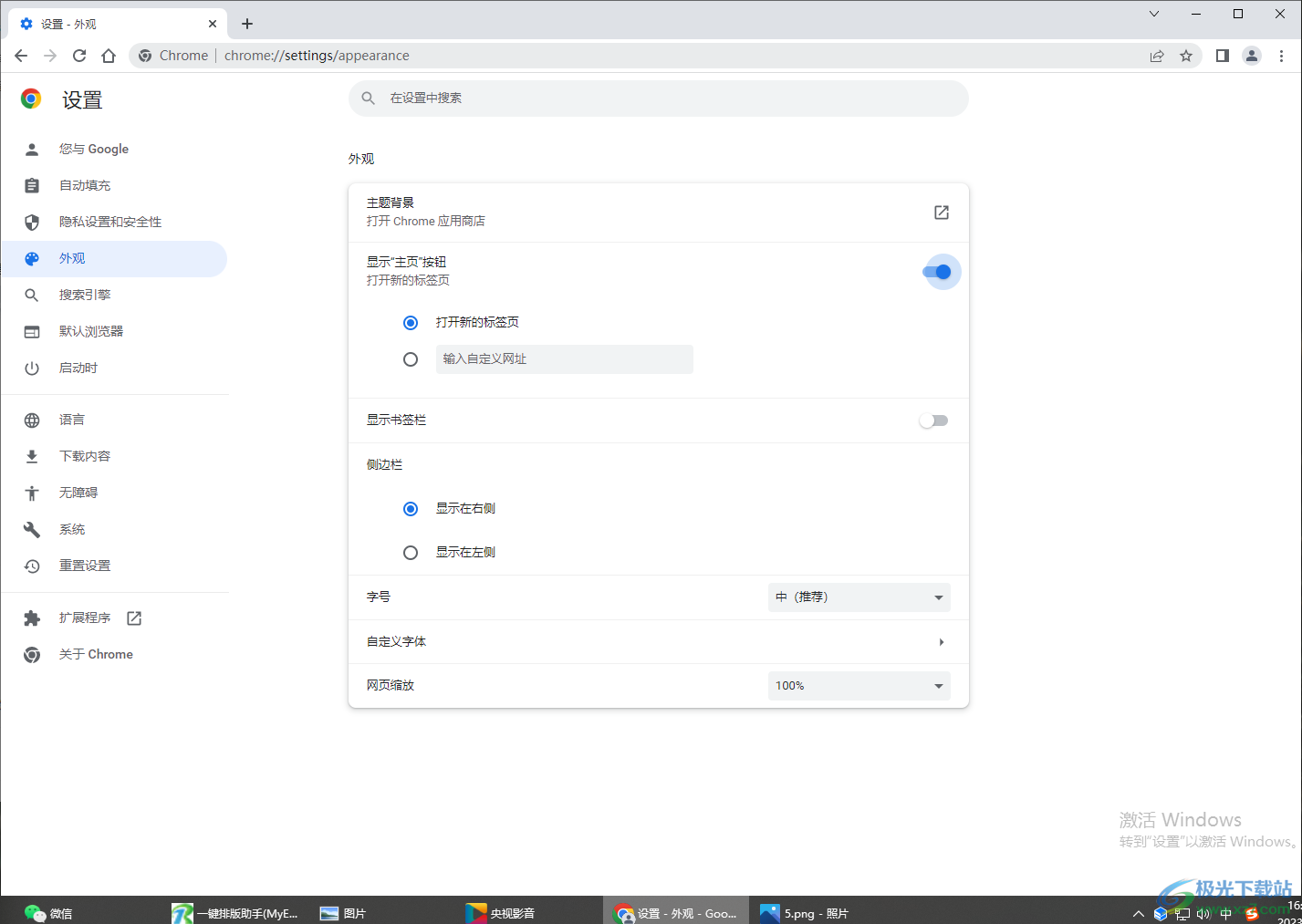Select custom URL radio button
Viewport: 1302px width, 924px height.
coord(411,359)
